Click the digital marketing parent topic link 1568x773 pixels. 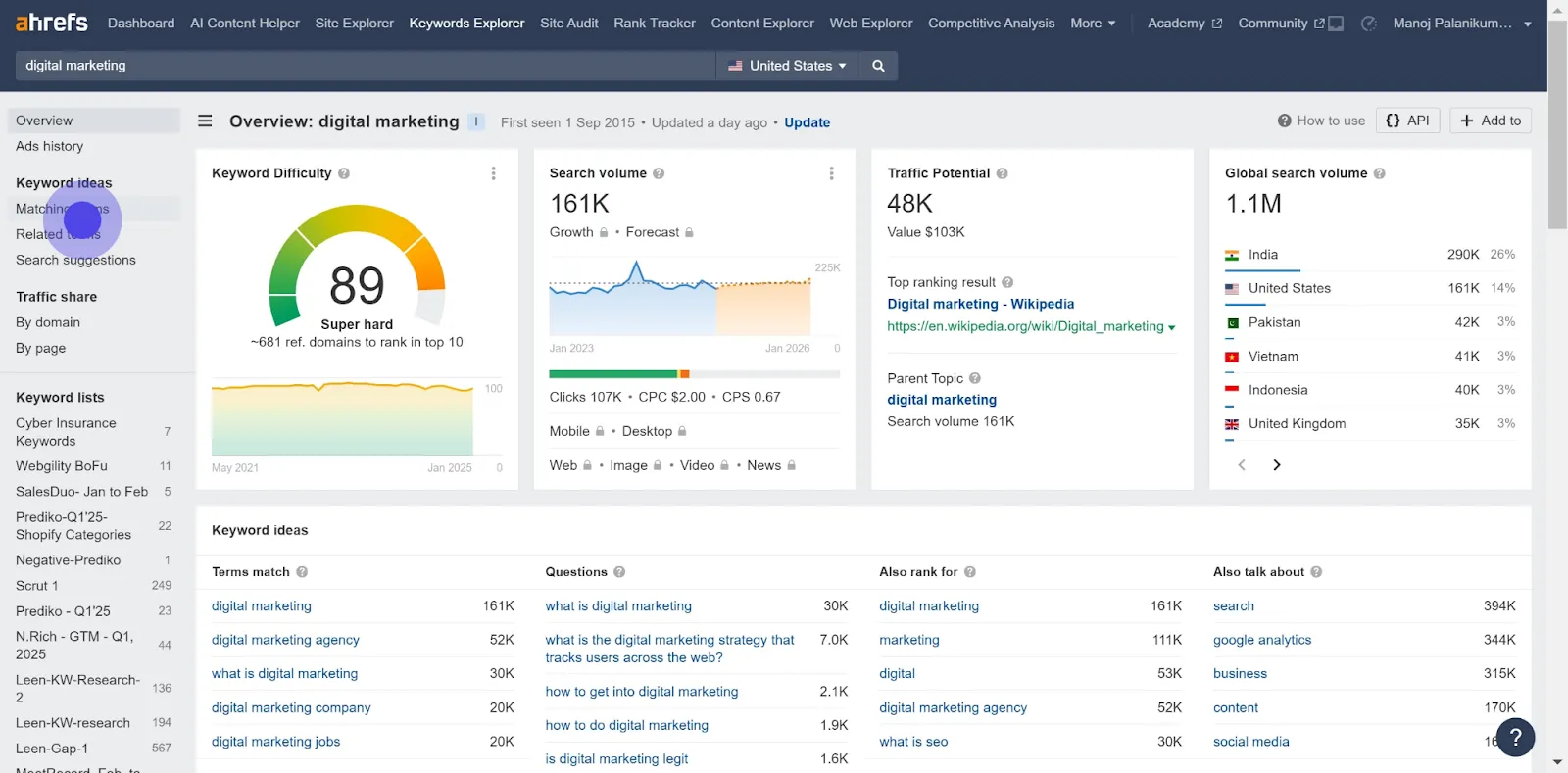[x=942, y=400]
